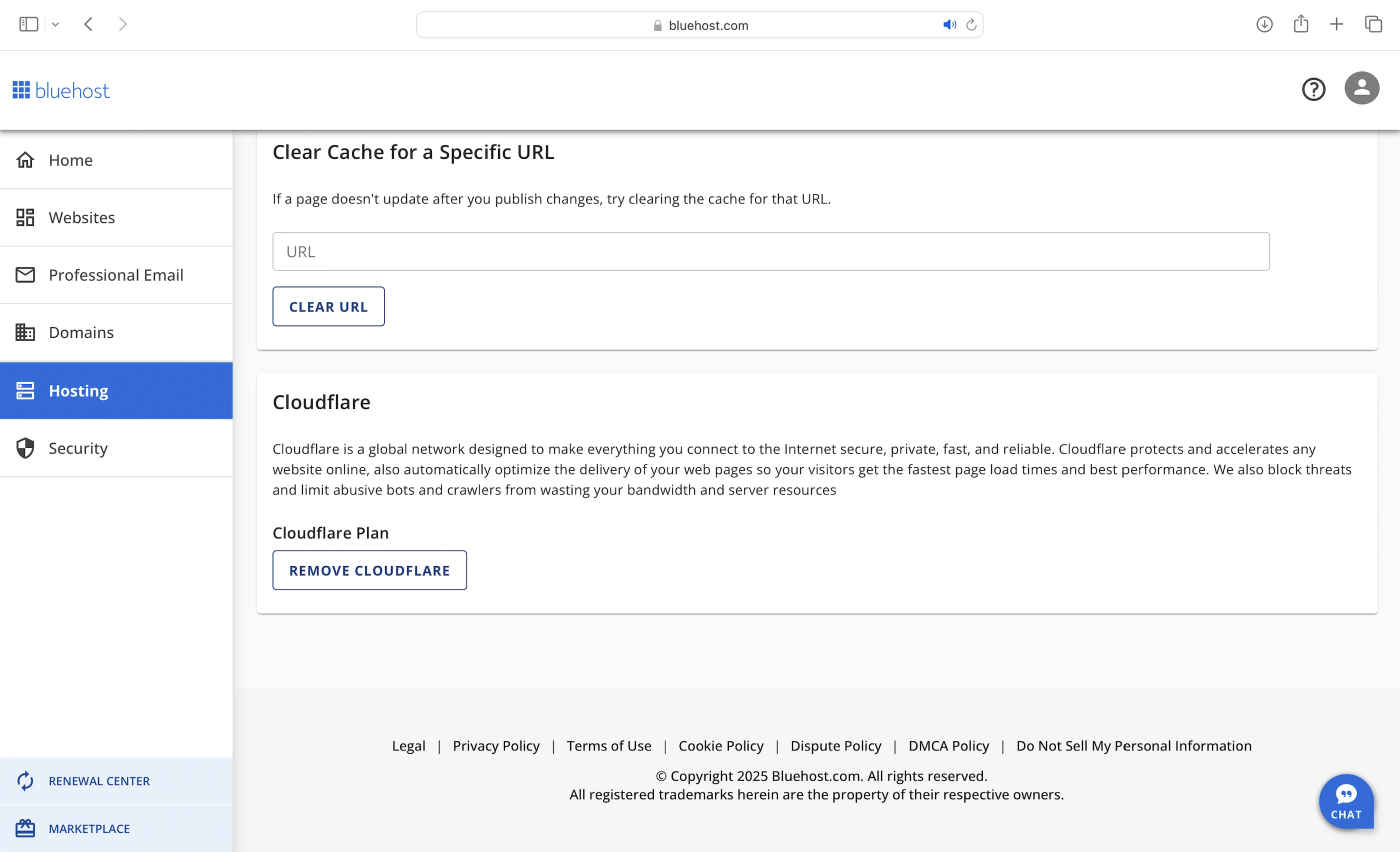1400x852 pixels.
Task: Open the Privacy Policy footer link
Action: [495, 746]
